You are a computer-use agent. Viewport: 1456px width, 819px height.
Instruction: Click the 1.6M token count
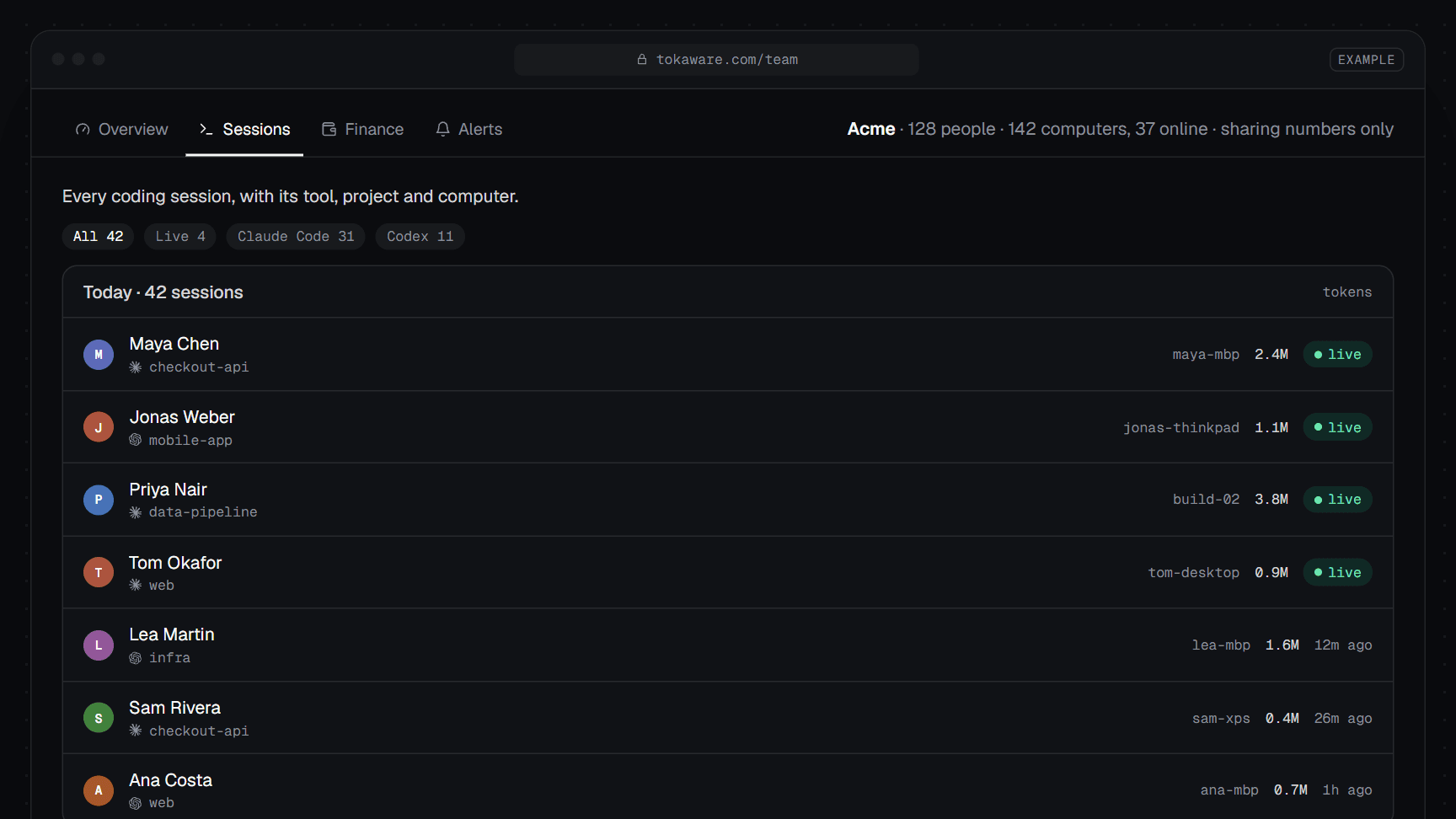click(x=1282, y=645)
